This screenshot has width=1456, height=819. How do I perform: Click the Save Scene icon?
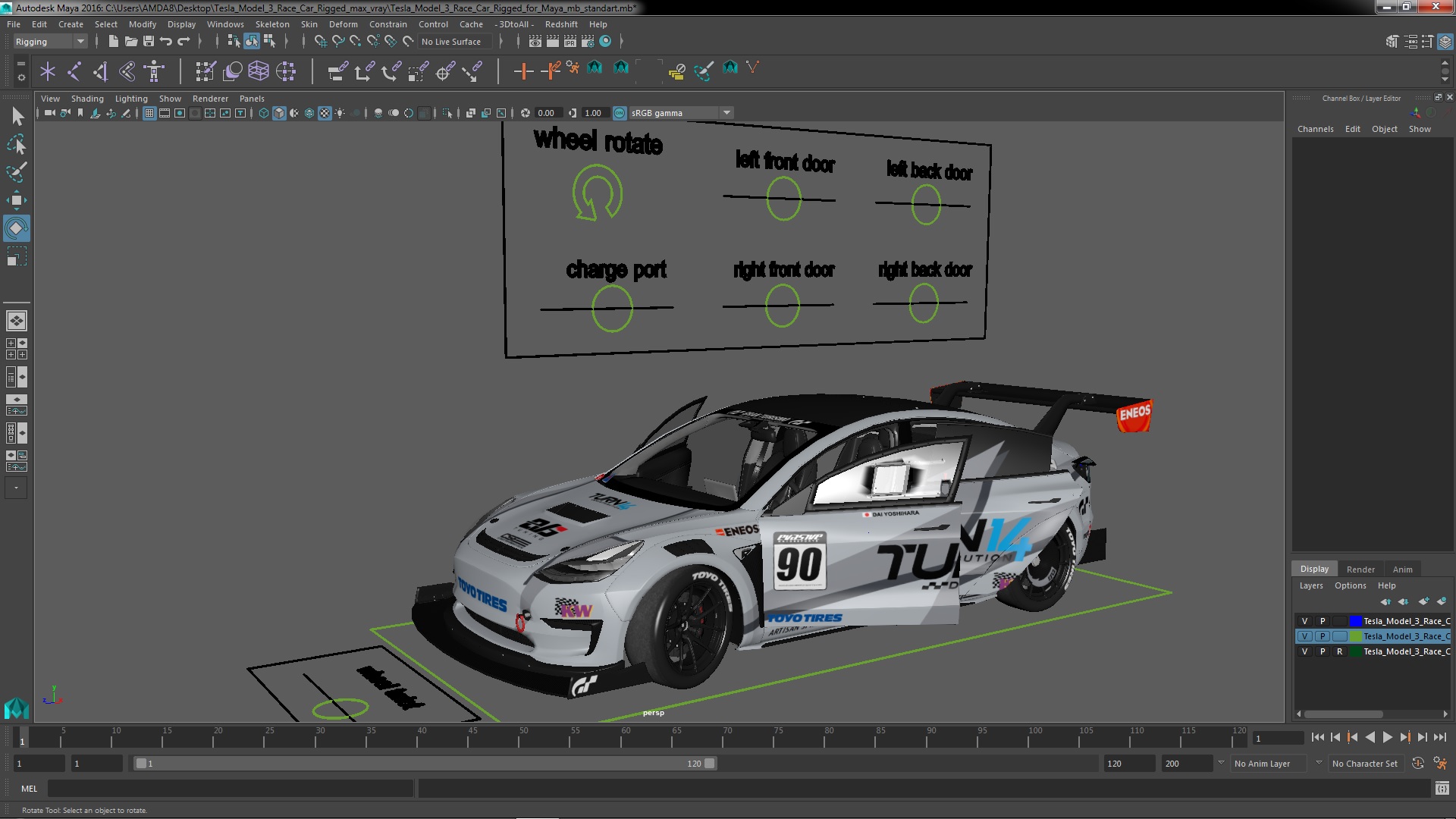149,41
